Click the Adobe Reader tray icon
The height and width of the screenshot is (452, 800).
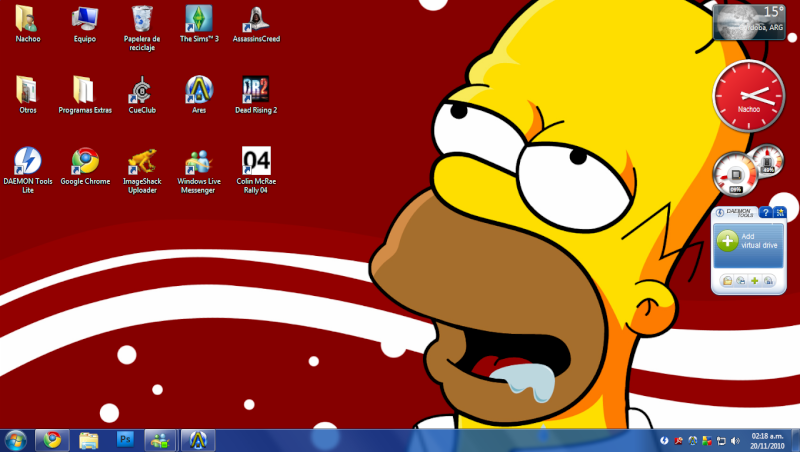pyautogui.click(x=678, y=441)
